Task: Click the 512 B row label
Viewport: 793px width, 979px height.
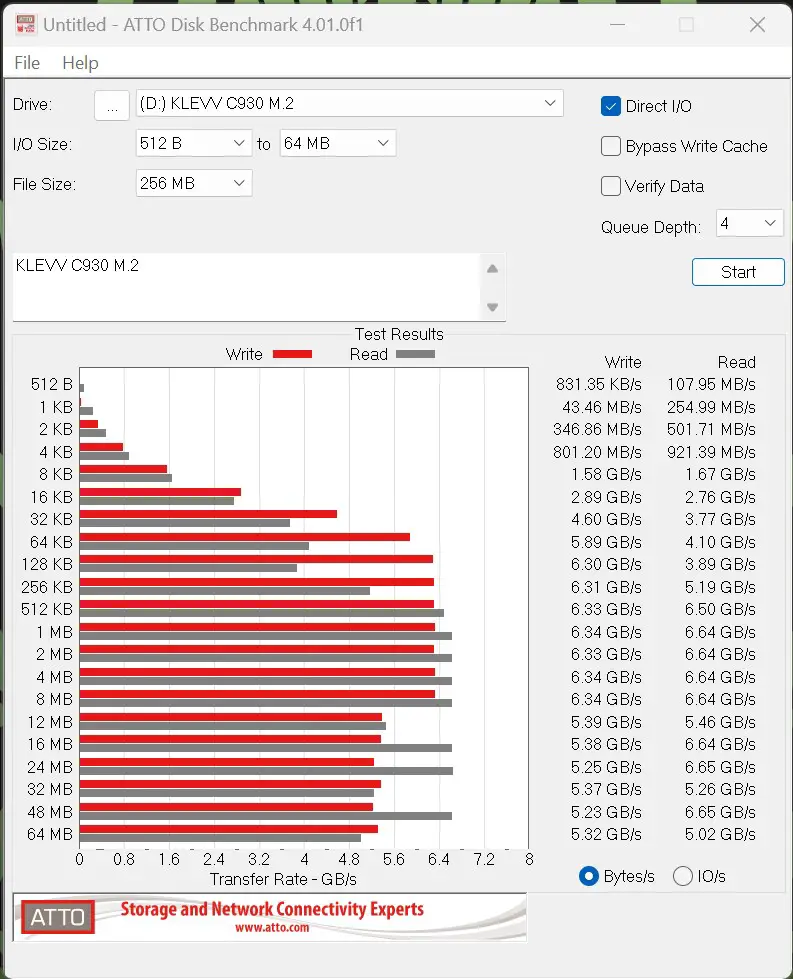Action: 52,385
